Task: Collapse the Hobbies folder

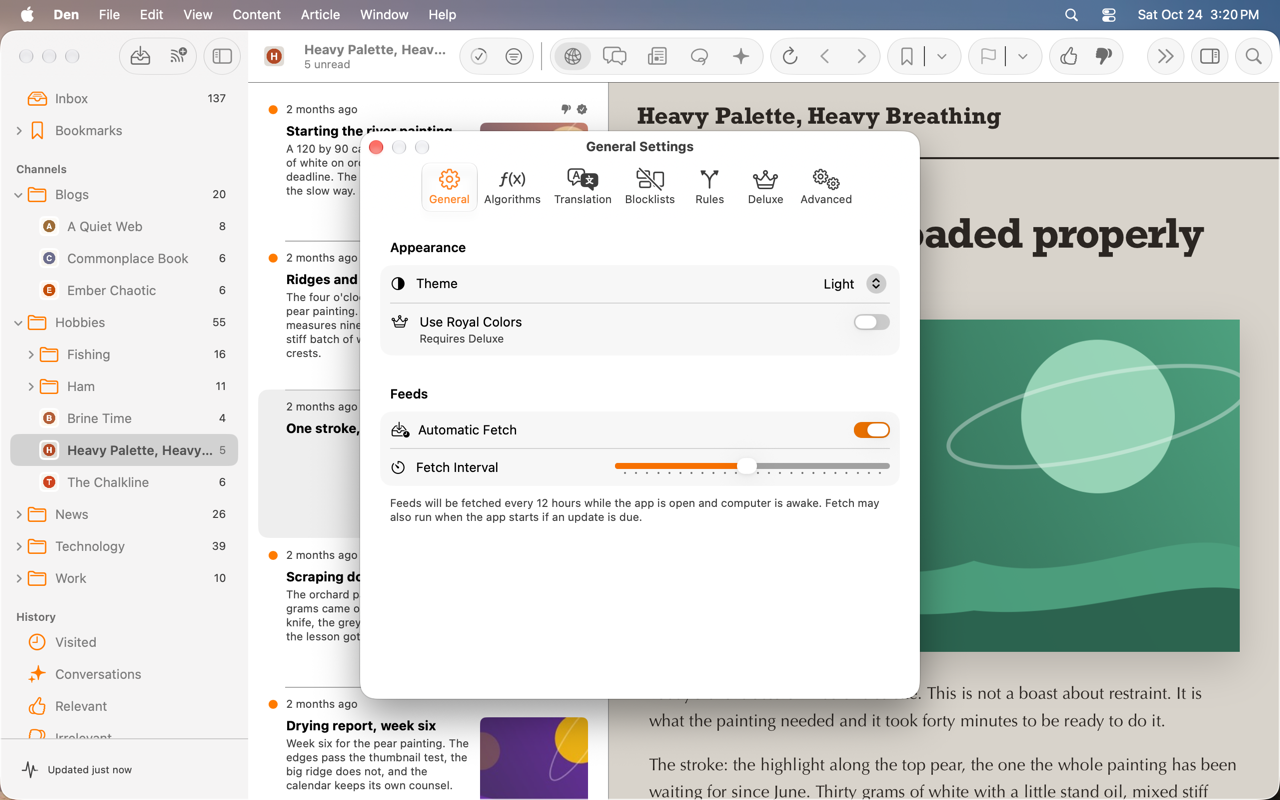Action: tap(19, 323)
